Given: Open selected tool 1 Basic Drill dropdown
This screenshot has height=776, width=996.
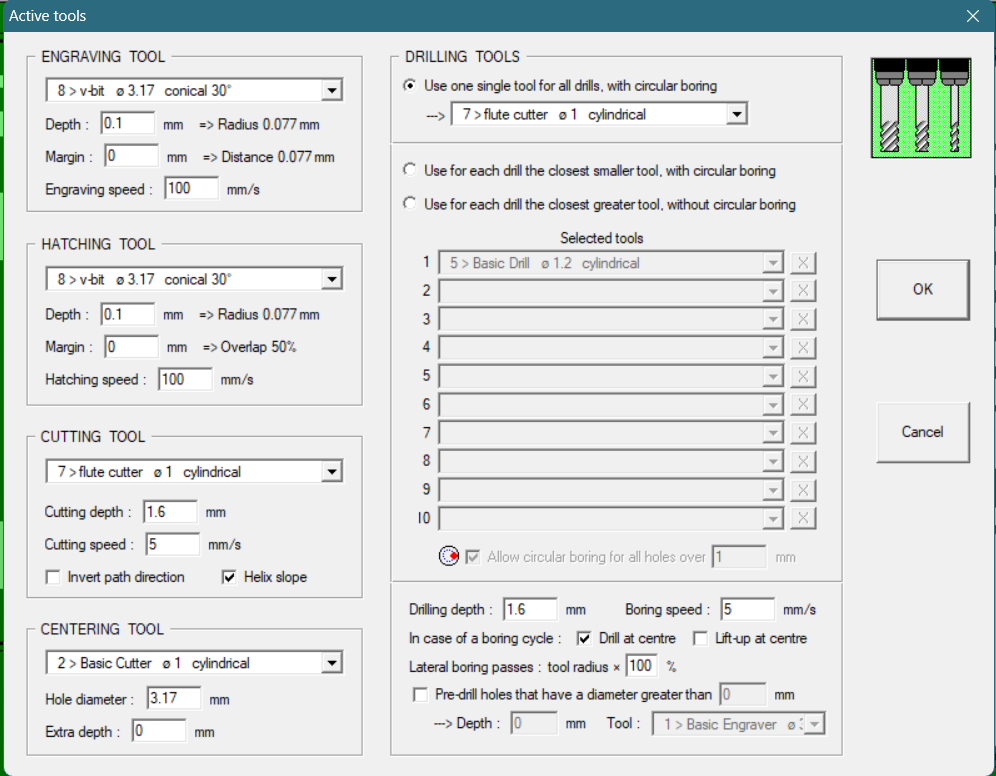Looking at the screenshot, I should point(772,263).
